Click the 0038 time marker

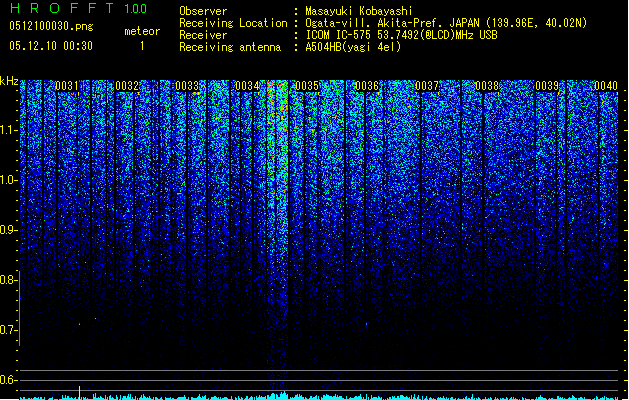coord(487,86)
